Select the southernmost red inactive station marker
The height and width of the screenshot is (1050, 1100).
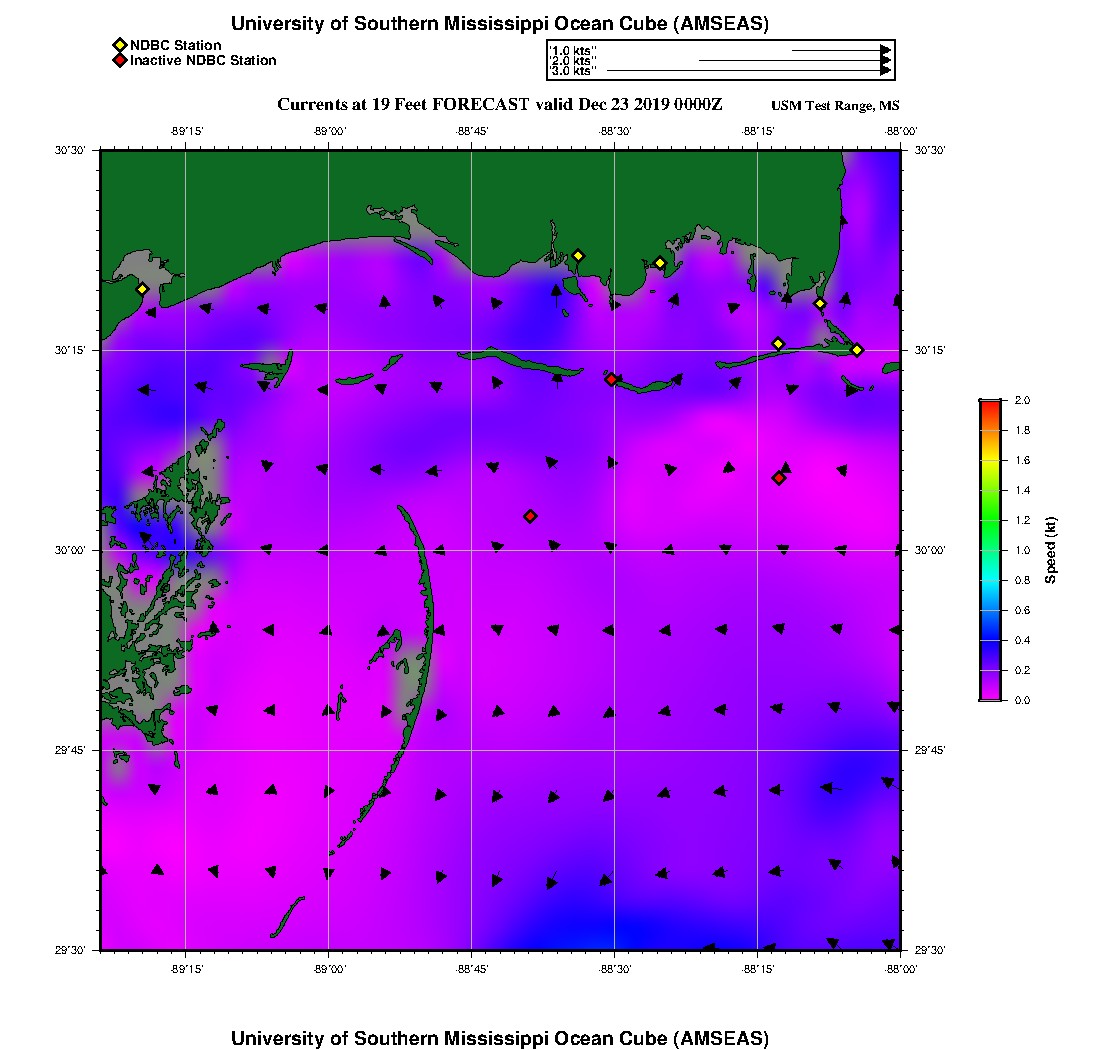coord(530,516)
